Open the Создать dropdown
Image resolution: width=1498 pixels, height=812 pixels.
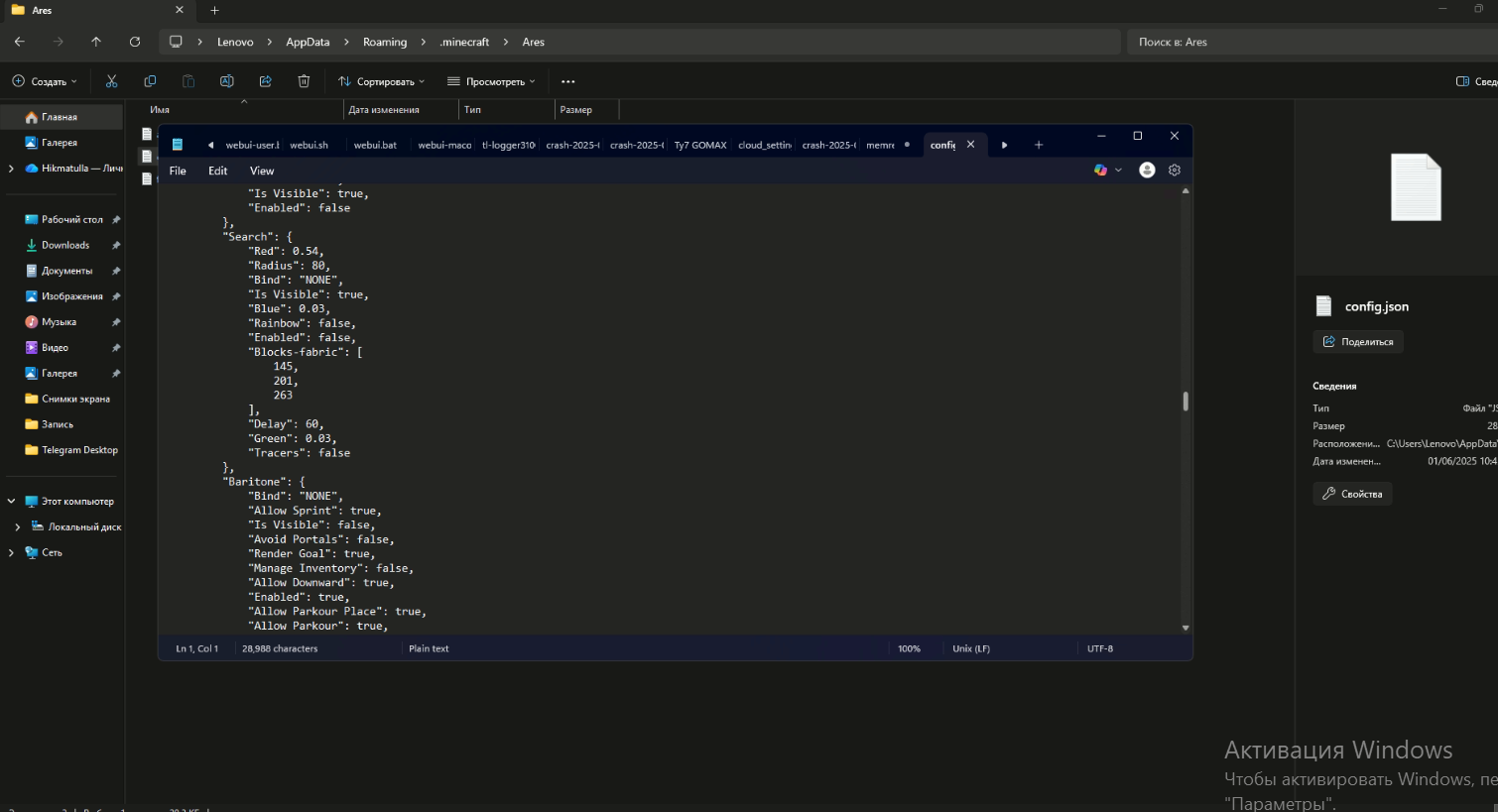tap(42, 80)
